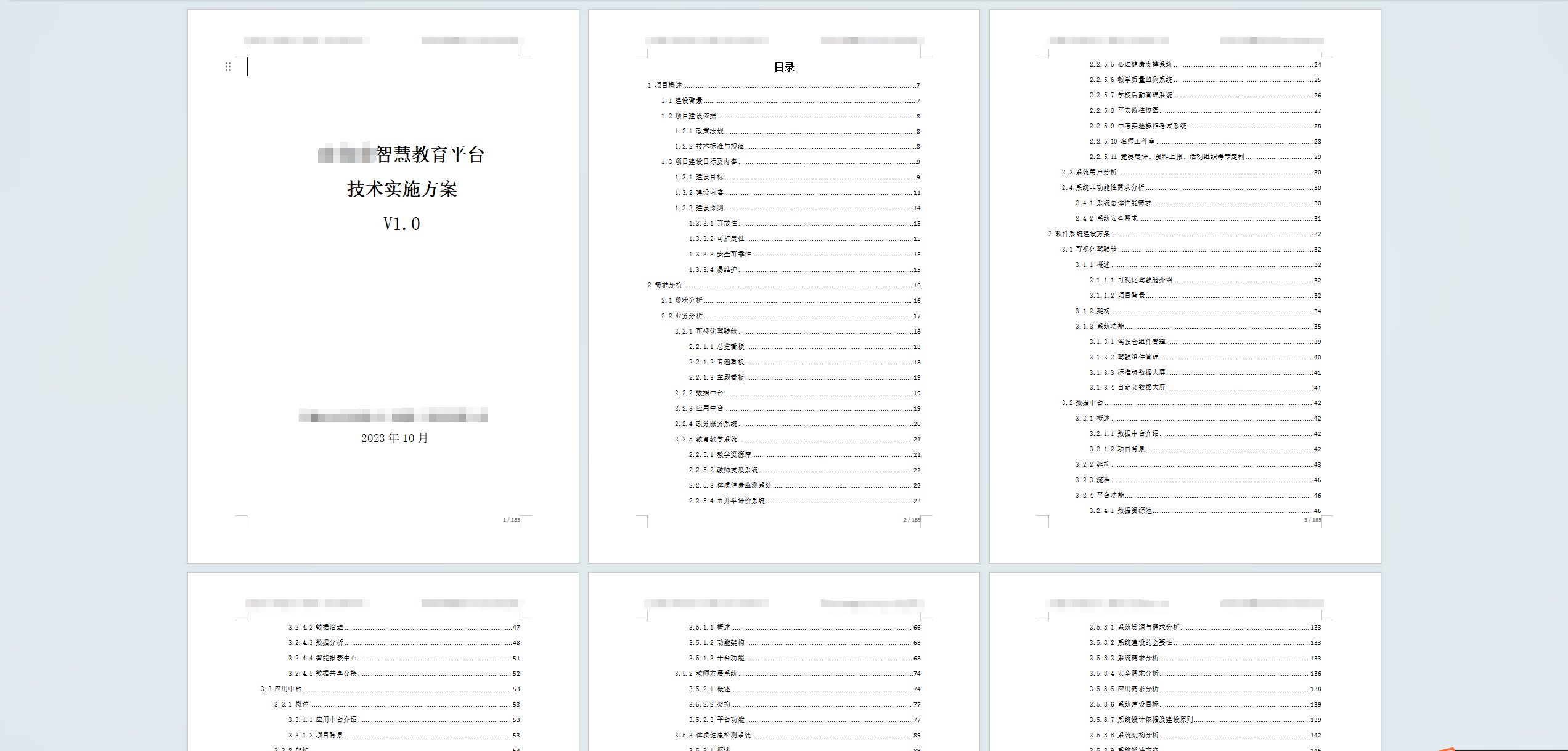Select '2.2.5.6 教学质量监测系统' entry
This screenshot has height=751, width=1568.
1205,80
